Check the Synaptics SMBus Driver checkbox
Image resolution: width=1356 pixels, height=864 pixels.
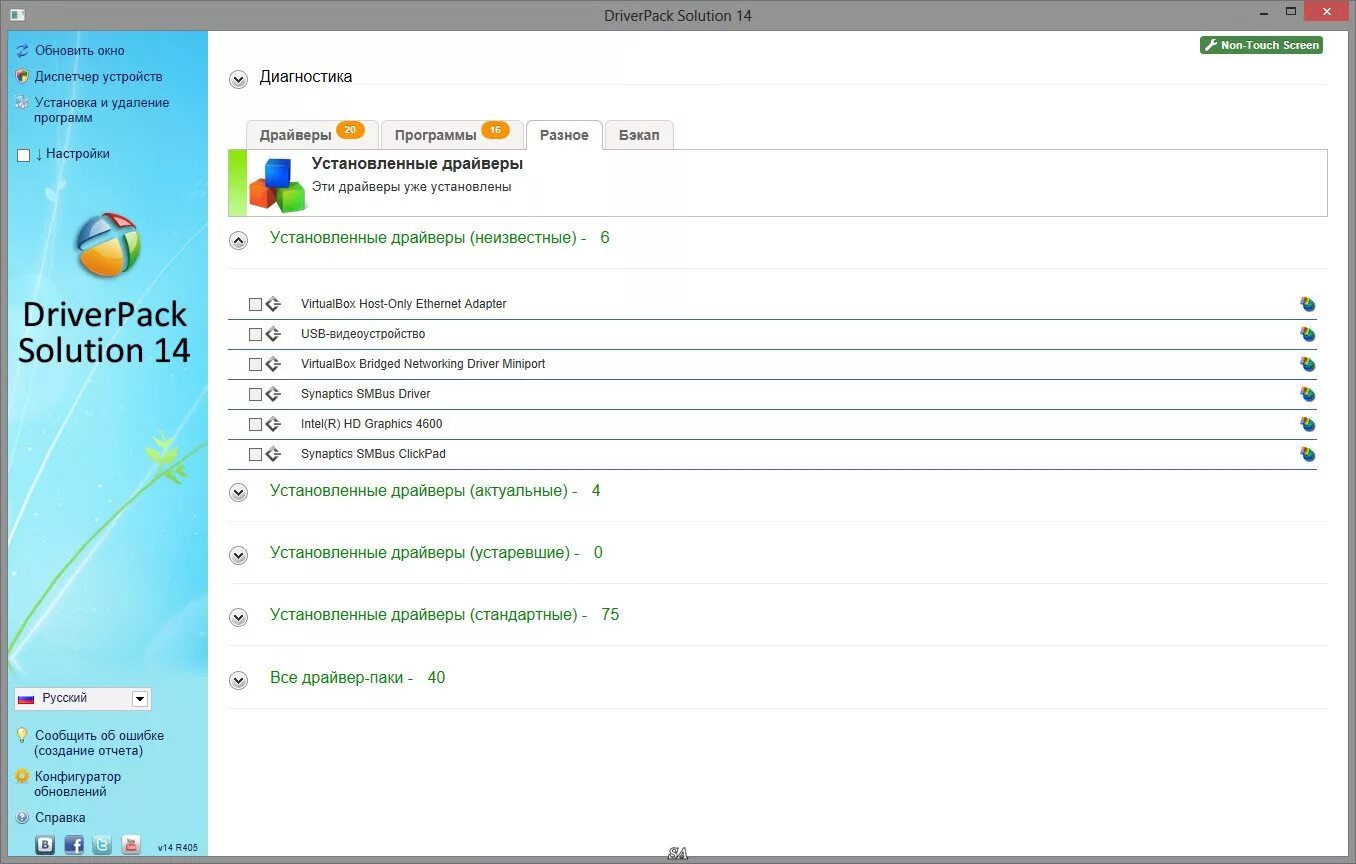(255, 394)
